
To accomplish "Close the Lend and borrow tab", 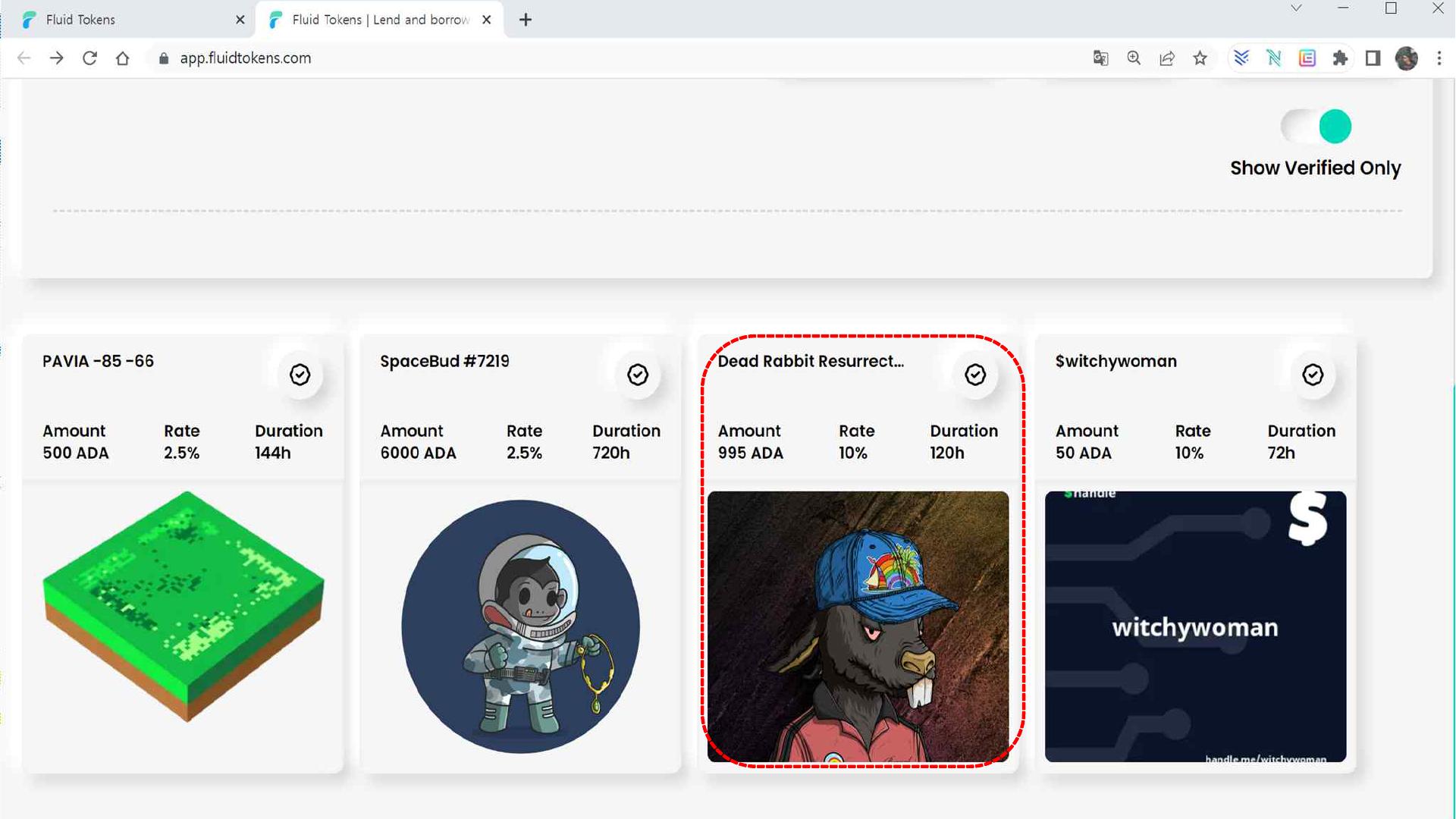I will click(487, 20).
